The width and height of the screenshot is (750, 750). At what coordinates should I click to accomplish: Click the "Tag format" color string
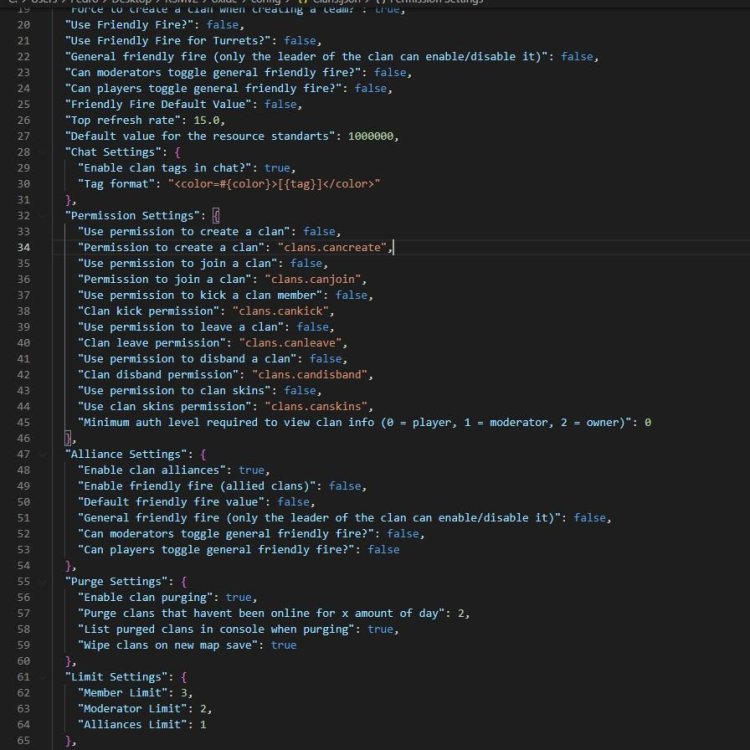(x=275, y=183)
